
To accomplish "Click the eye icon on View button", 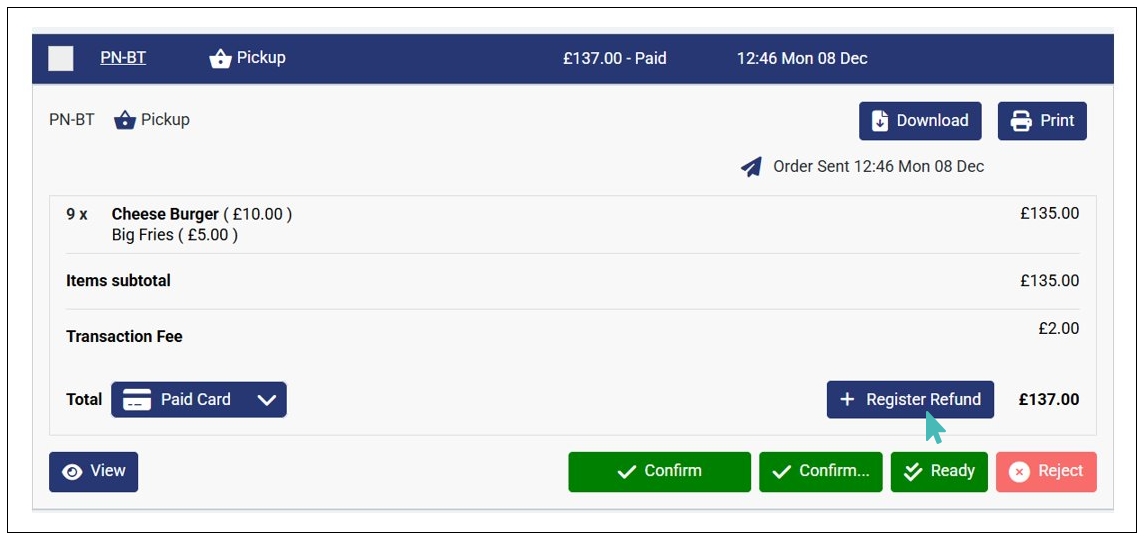I will [72, 472].
